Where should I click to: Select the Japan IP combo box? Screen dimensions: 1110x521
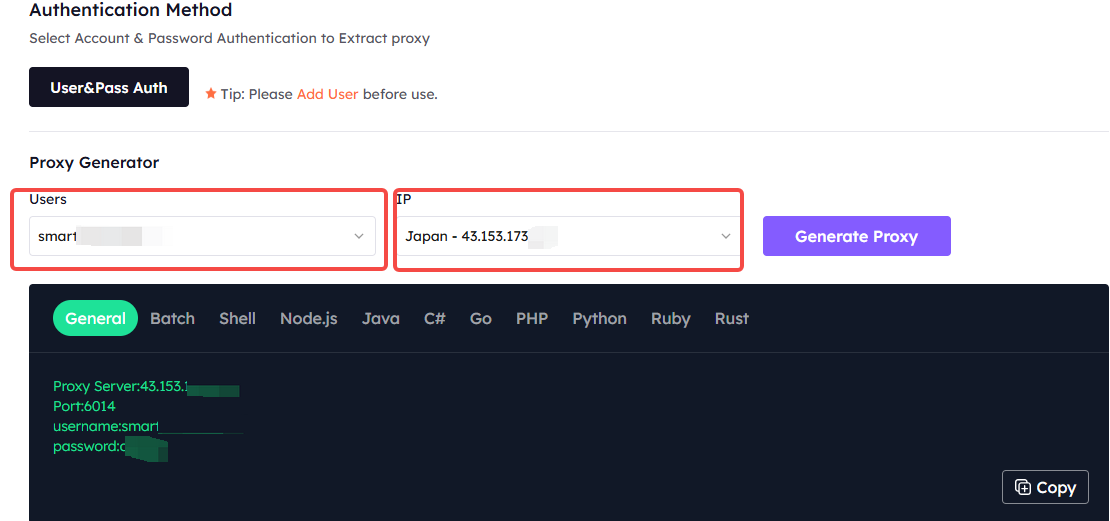click(x=568, y=236)
